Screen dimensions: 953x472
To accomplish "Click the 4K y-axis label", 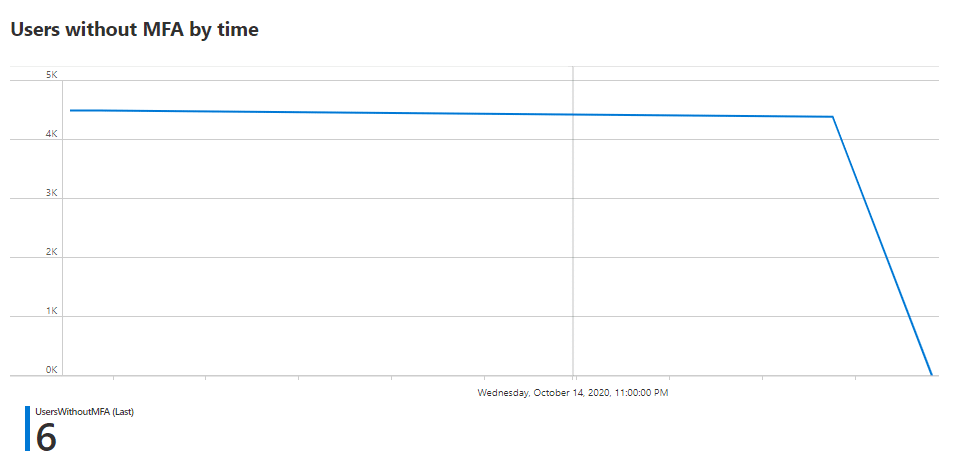I will point(52,134).
